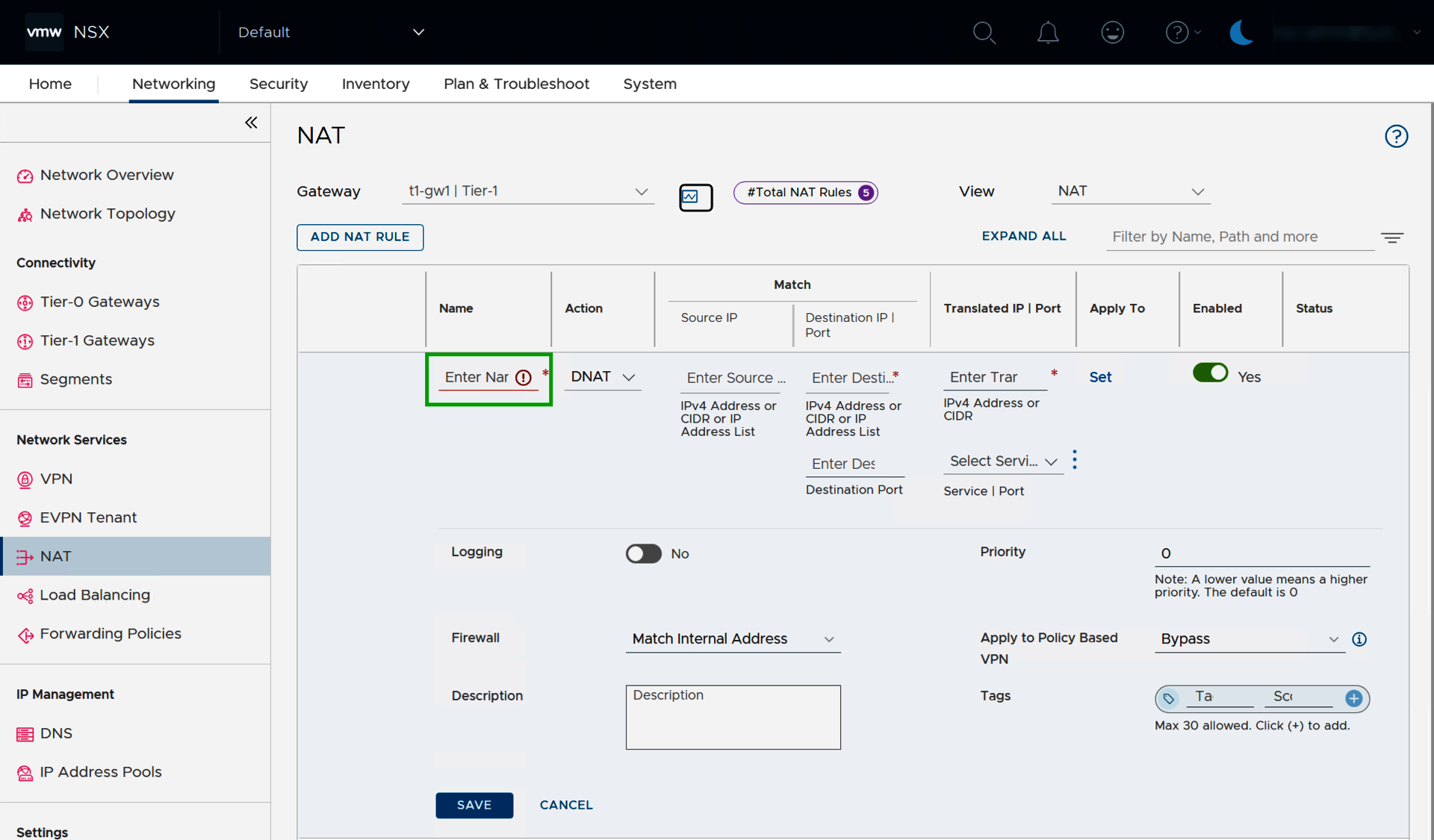Switch to the Inventory tab

(x=376, y=84)
